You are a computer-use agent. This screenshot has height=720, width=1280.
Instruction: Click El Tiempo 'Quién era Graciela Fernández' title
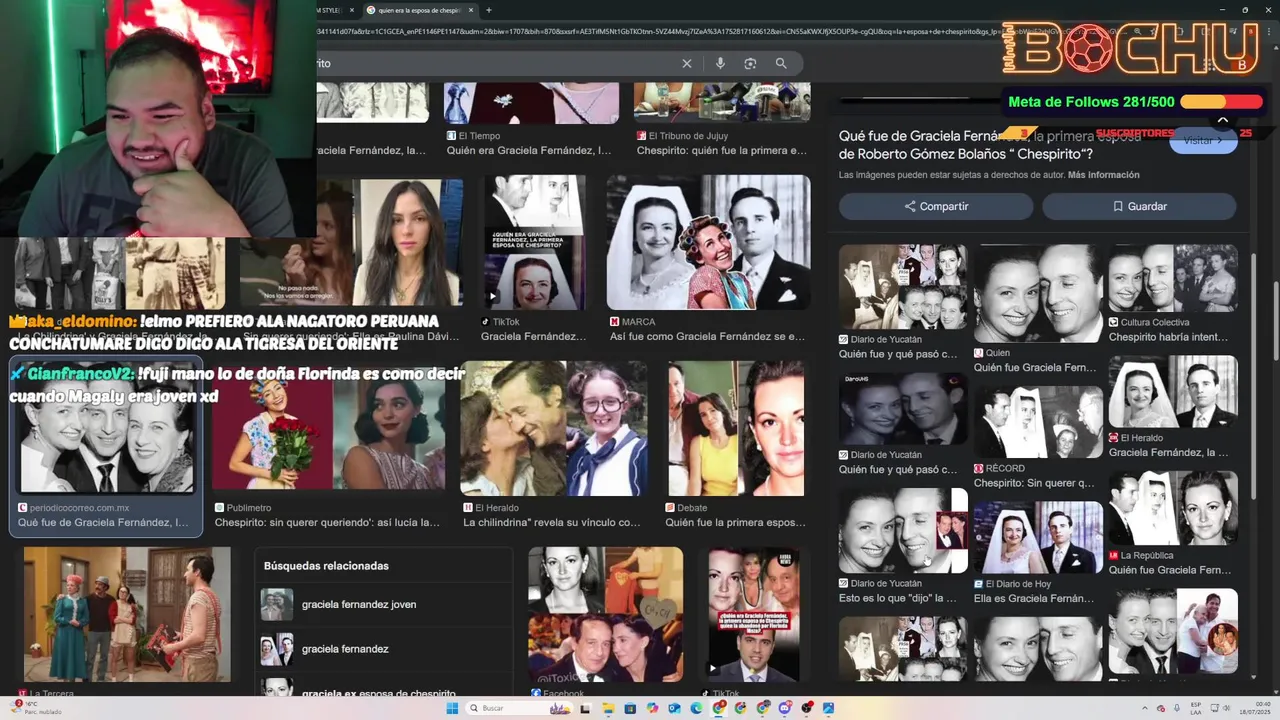pos(528,151)
